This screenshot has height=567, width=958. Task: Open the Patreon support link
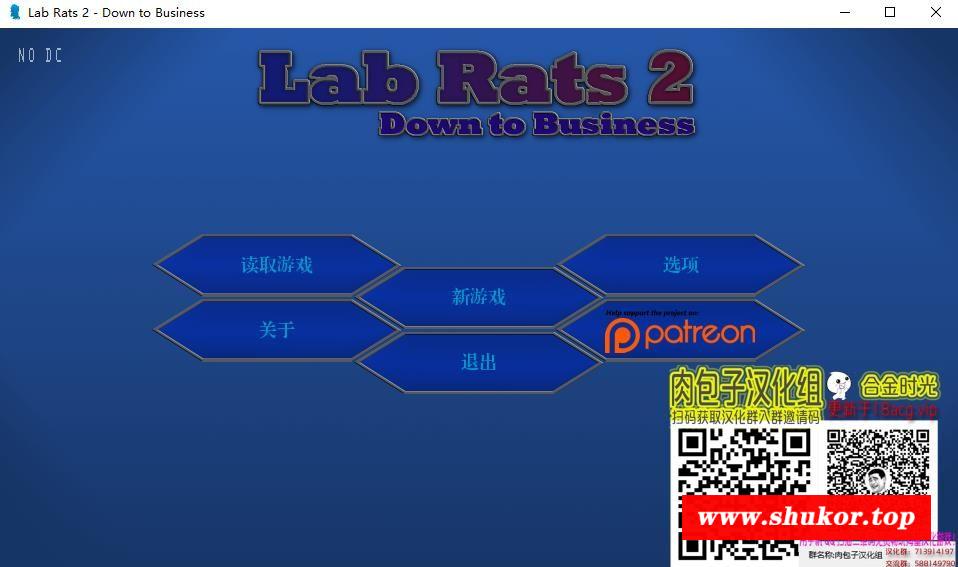[x=681, y=330]
